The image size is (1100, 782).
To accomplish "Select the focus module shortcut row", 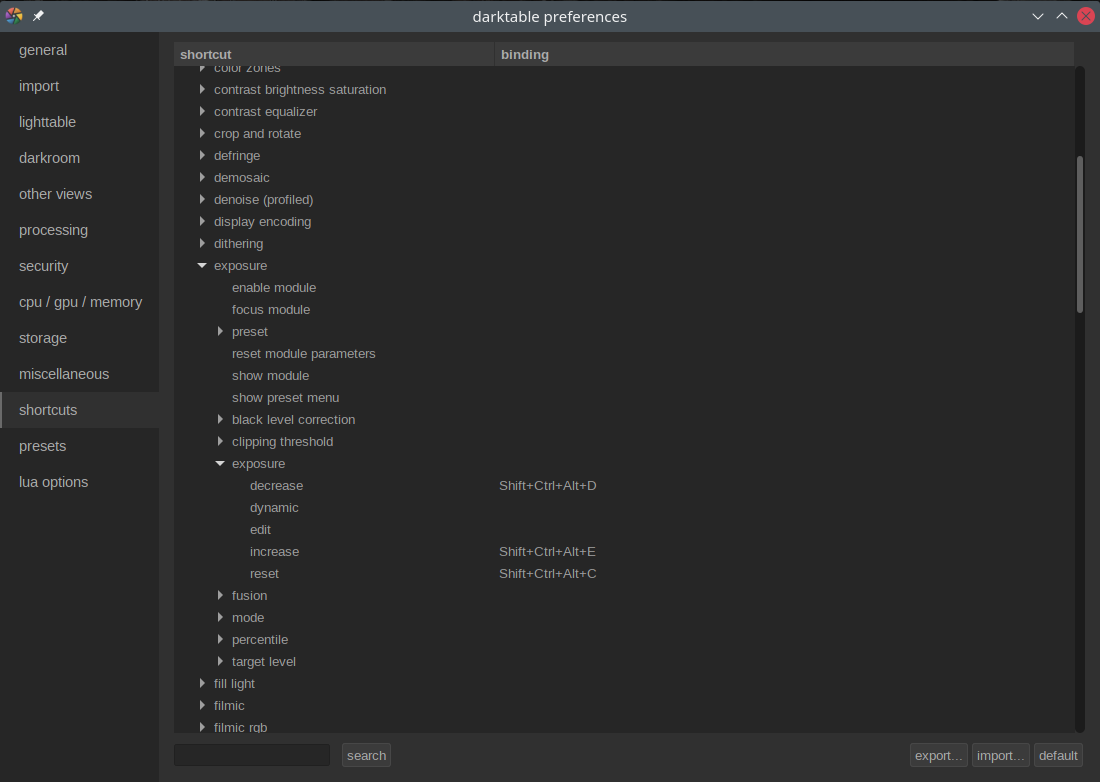I will click(x=624, y=309).
